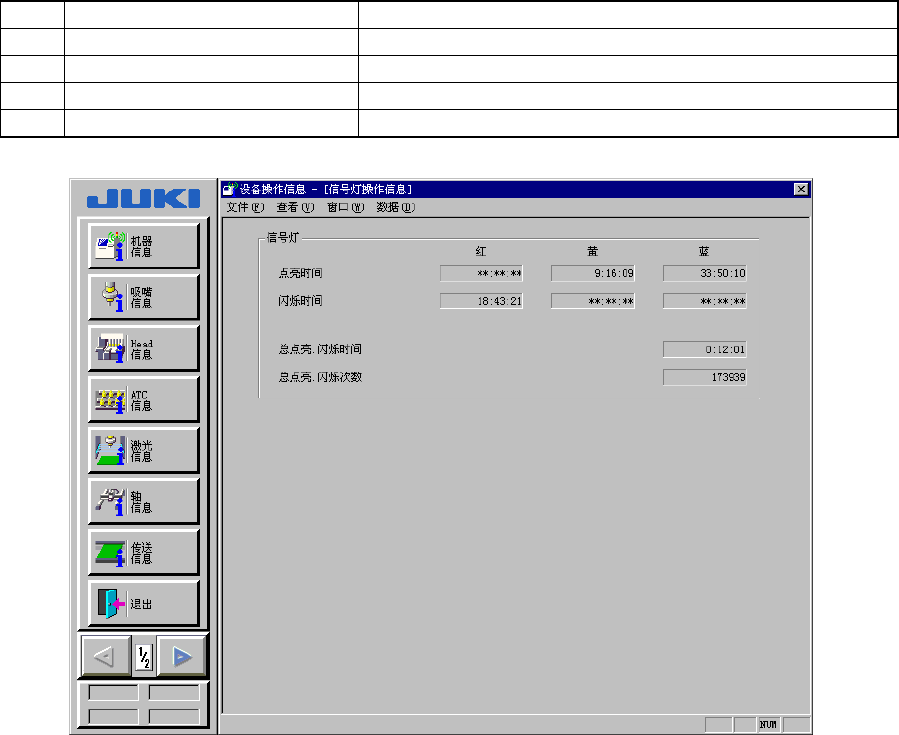The image size is (899, 735).
Task: Close the 设备操作信息 window
Action: pyautogui.click(x=801, y=189)
